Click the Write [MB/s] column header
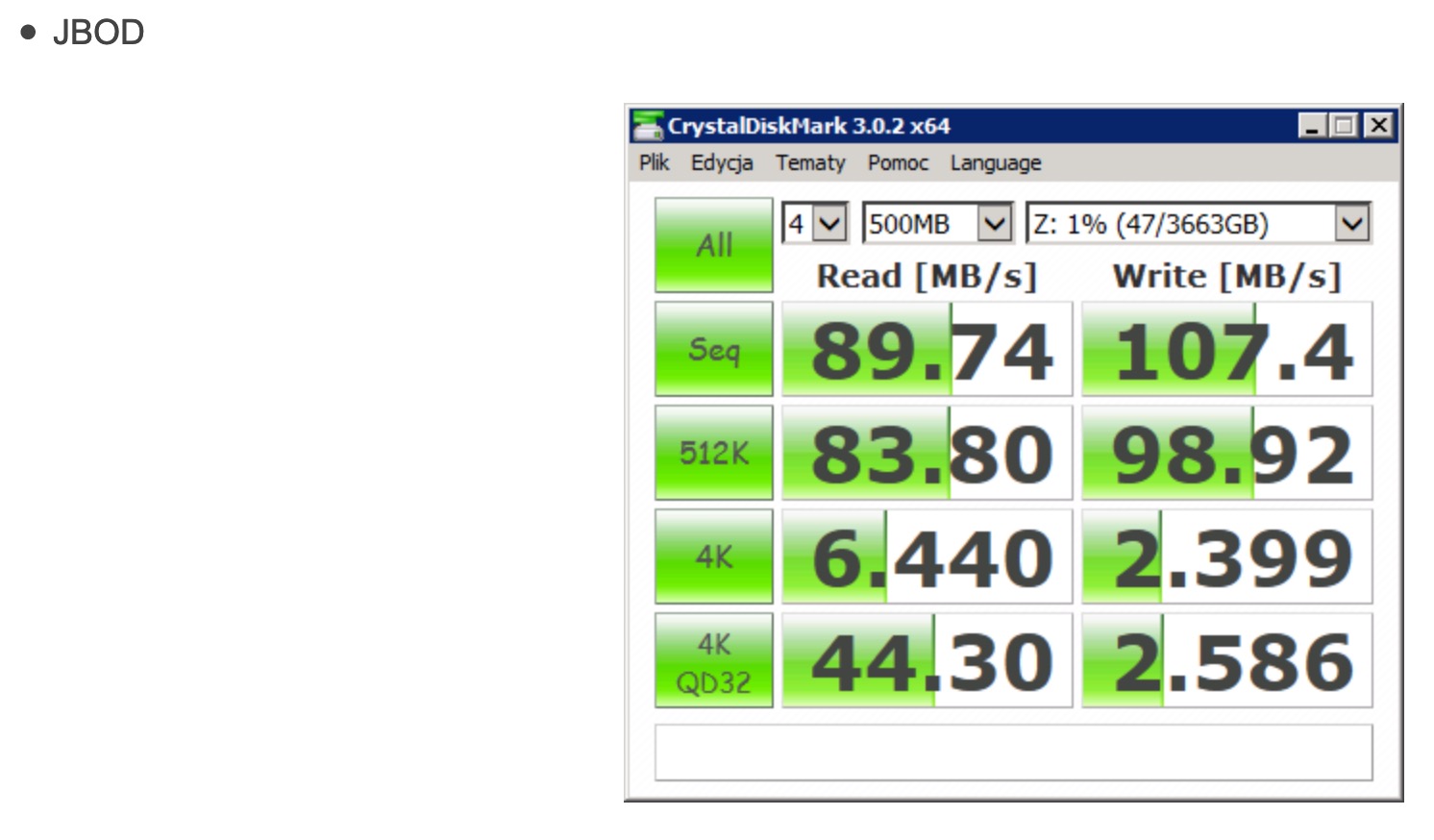The height and width of the screenshot is (840, 1434). (x=1226, y=277)
